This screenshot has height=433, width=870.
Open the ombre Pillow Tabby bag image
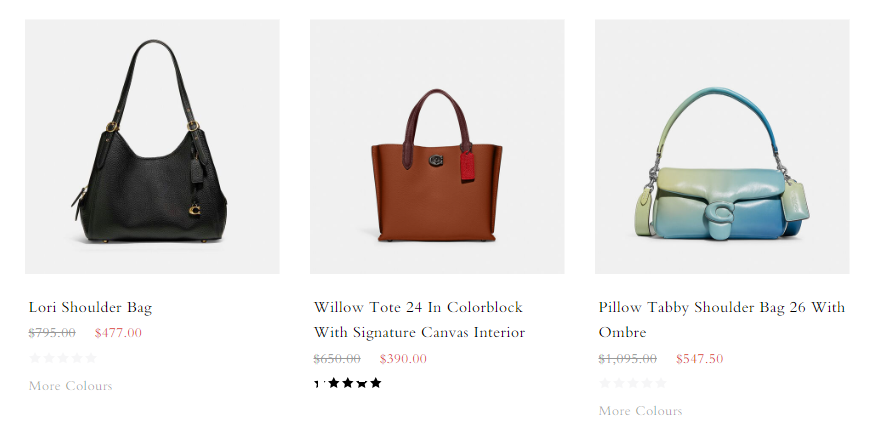tap(722, 147)
